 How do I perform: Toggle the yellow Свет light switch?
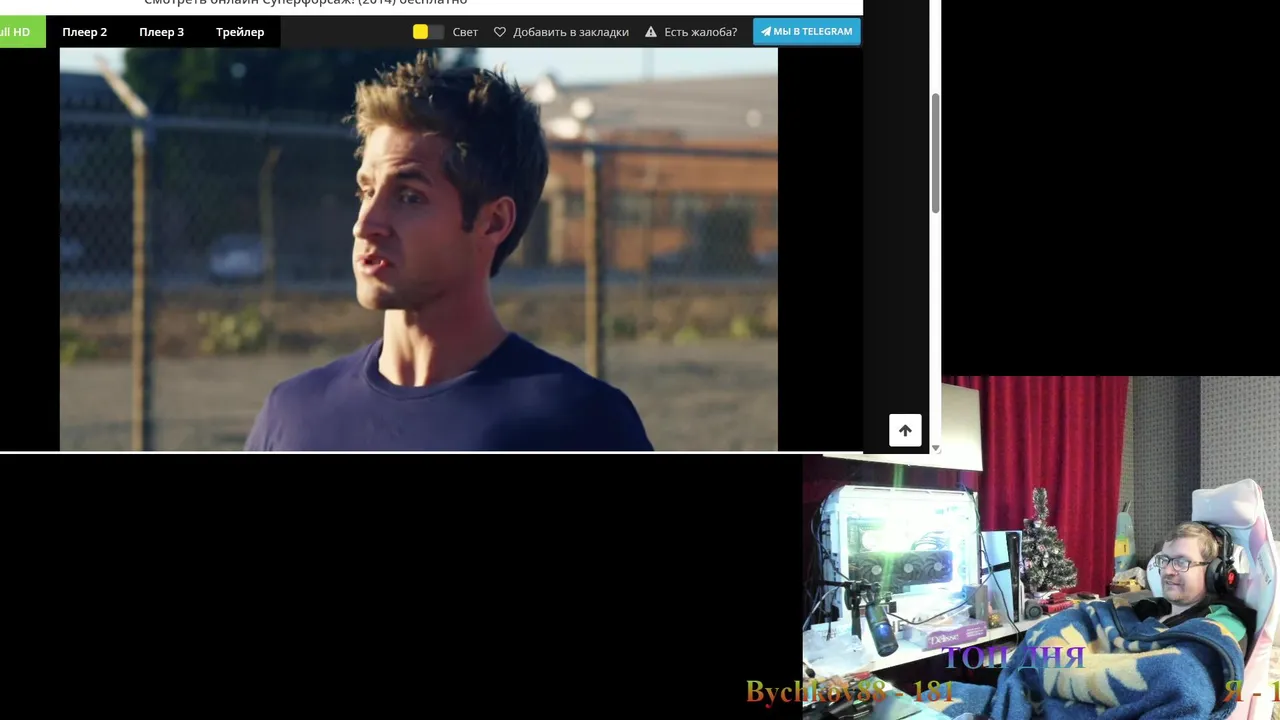(x=428, y=32)
